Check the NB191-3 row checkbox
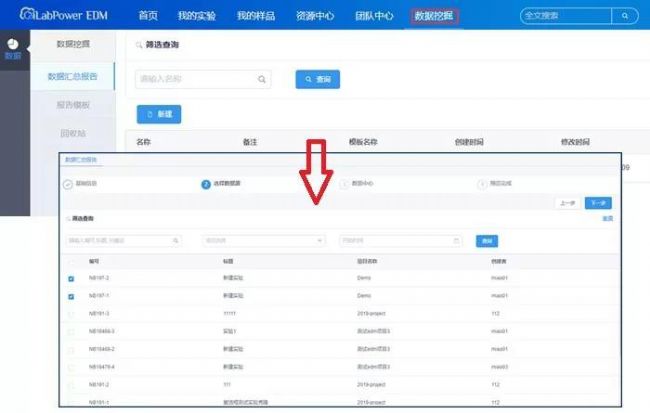The height and width of the screenshot is (413, 650). coord(70,313)
